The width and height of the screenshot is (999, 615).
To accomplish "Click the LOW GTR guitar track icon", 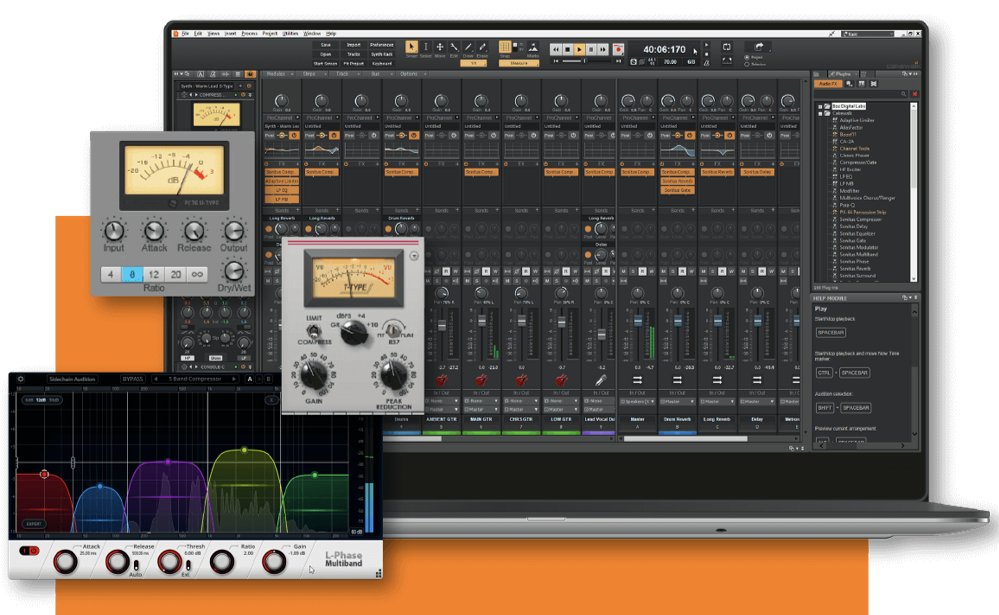I will 561,380.
